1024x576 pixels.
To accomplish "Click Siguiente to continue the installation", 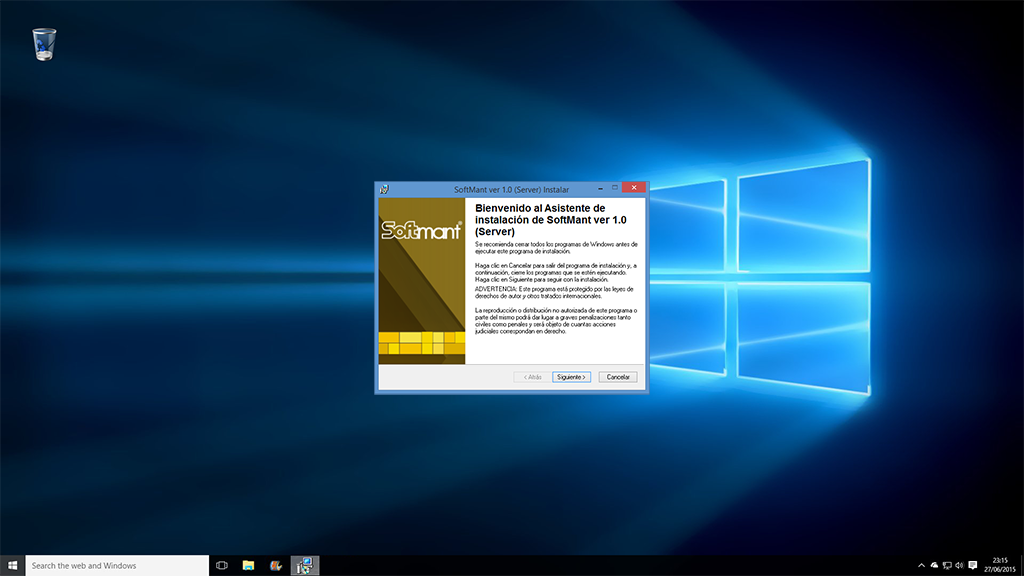I will tap(571, 377).
